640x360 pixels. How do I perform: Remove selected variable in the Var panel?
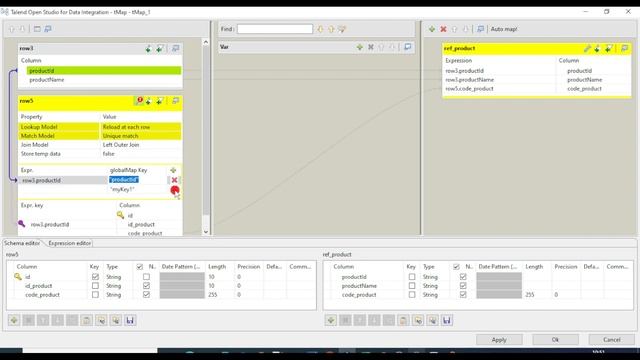pos(371,47)
